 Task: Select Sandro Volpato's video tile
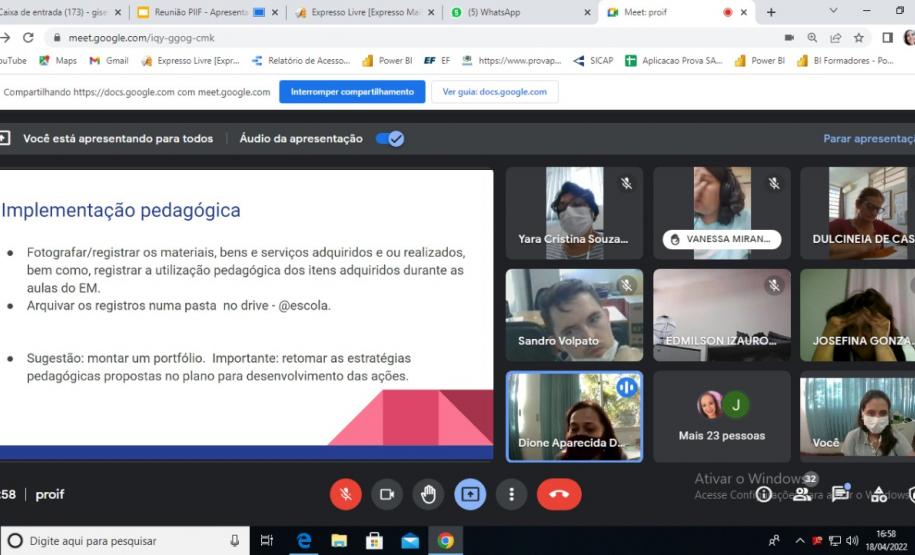(574, 314)
